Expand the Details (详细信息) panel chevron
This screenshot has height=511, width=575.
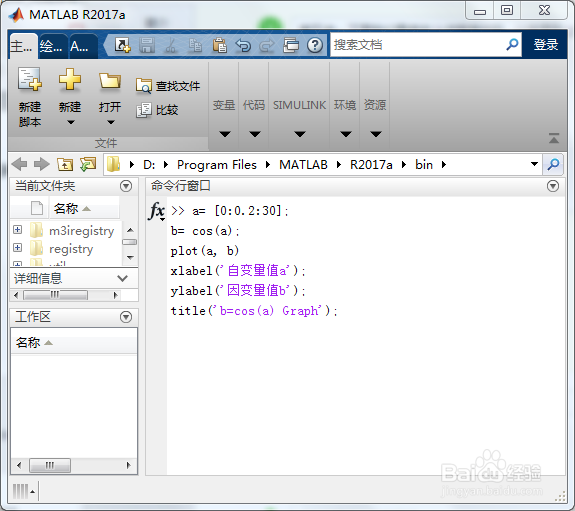point(122,278)
